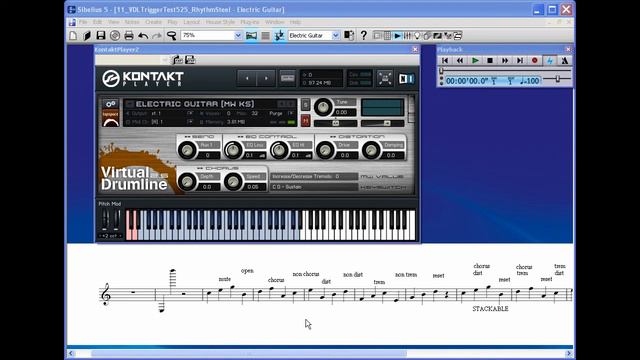Click the EQ Hi knob
This screenshot has width=640, height=360.
point(279,150)
